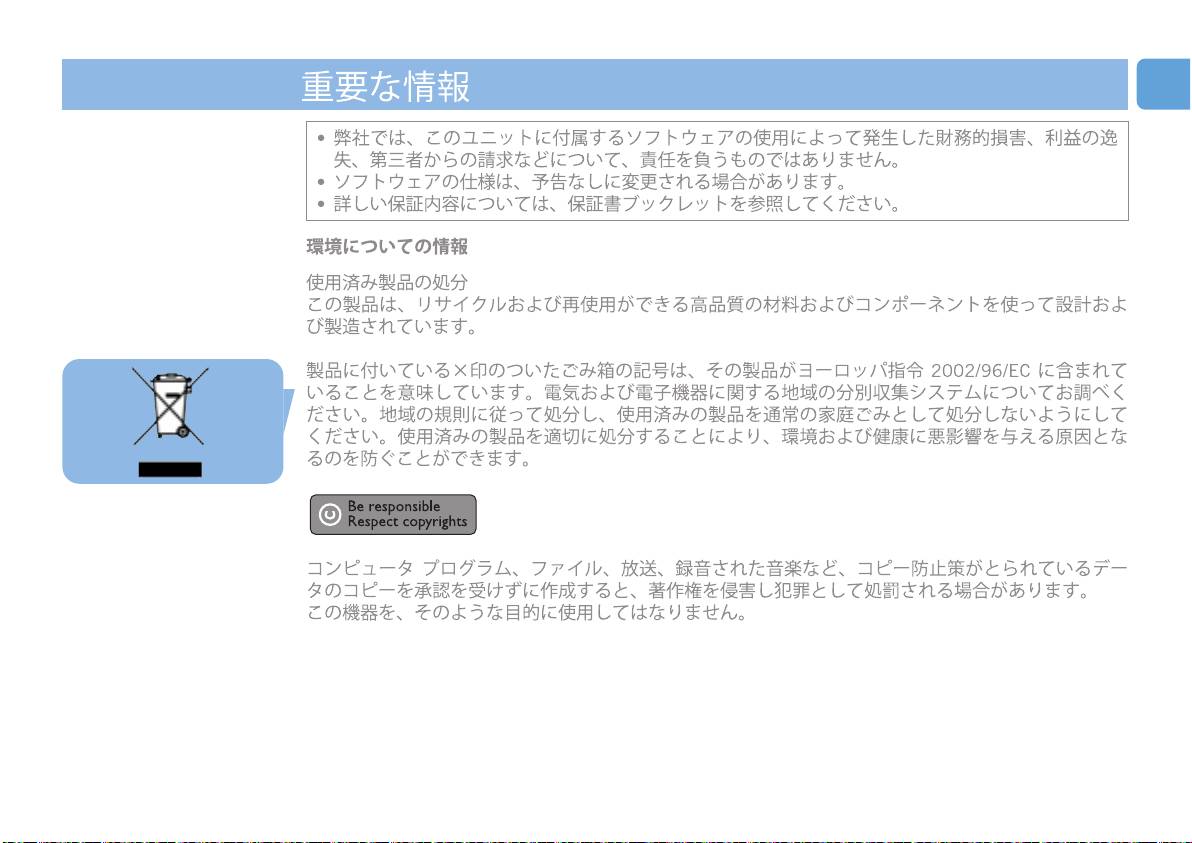Click the paragraph starting with この製品は、リサイクル
The width and height of the screenshot is (1192, 843).
[716, 315]
